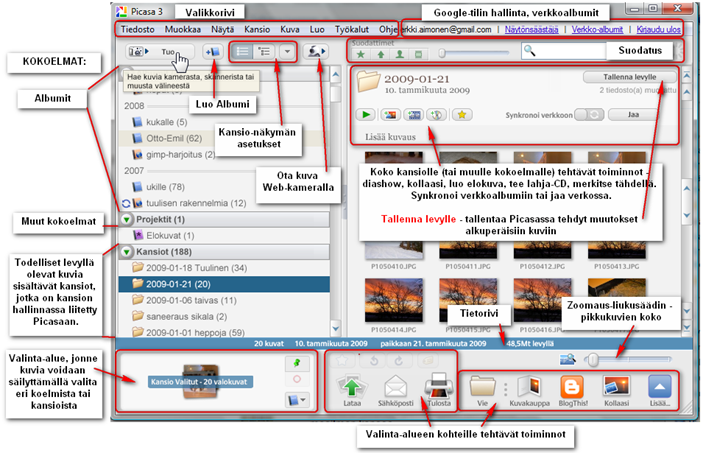This screenshot has width=717, height=453.
Task: Click the Tallenna levylle button
Action: [x=630, y=77]
